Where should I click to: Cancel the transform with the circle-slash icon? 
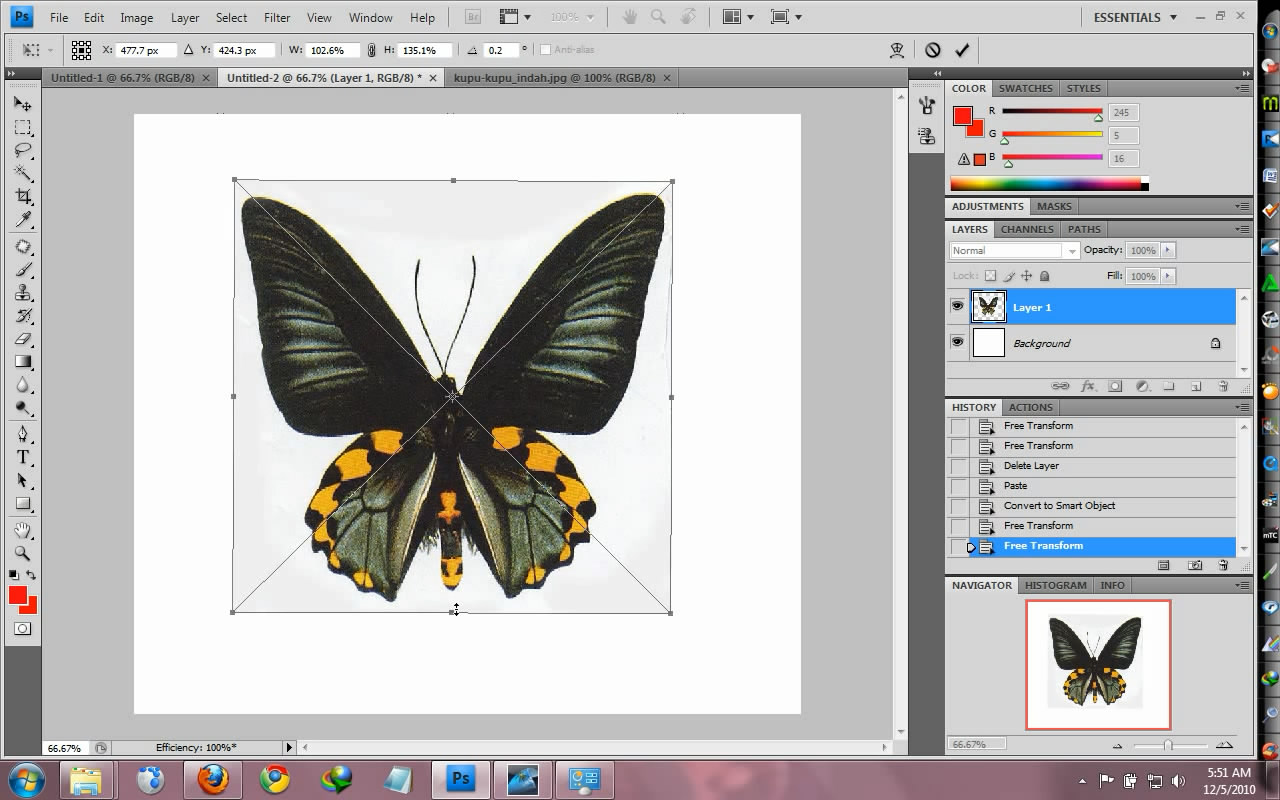pyautogui.click(x=932, y=50)
